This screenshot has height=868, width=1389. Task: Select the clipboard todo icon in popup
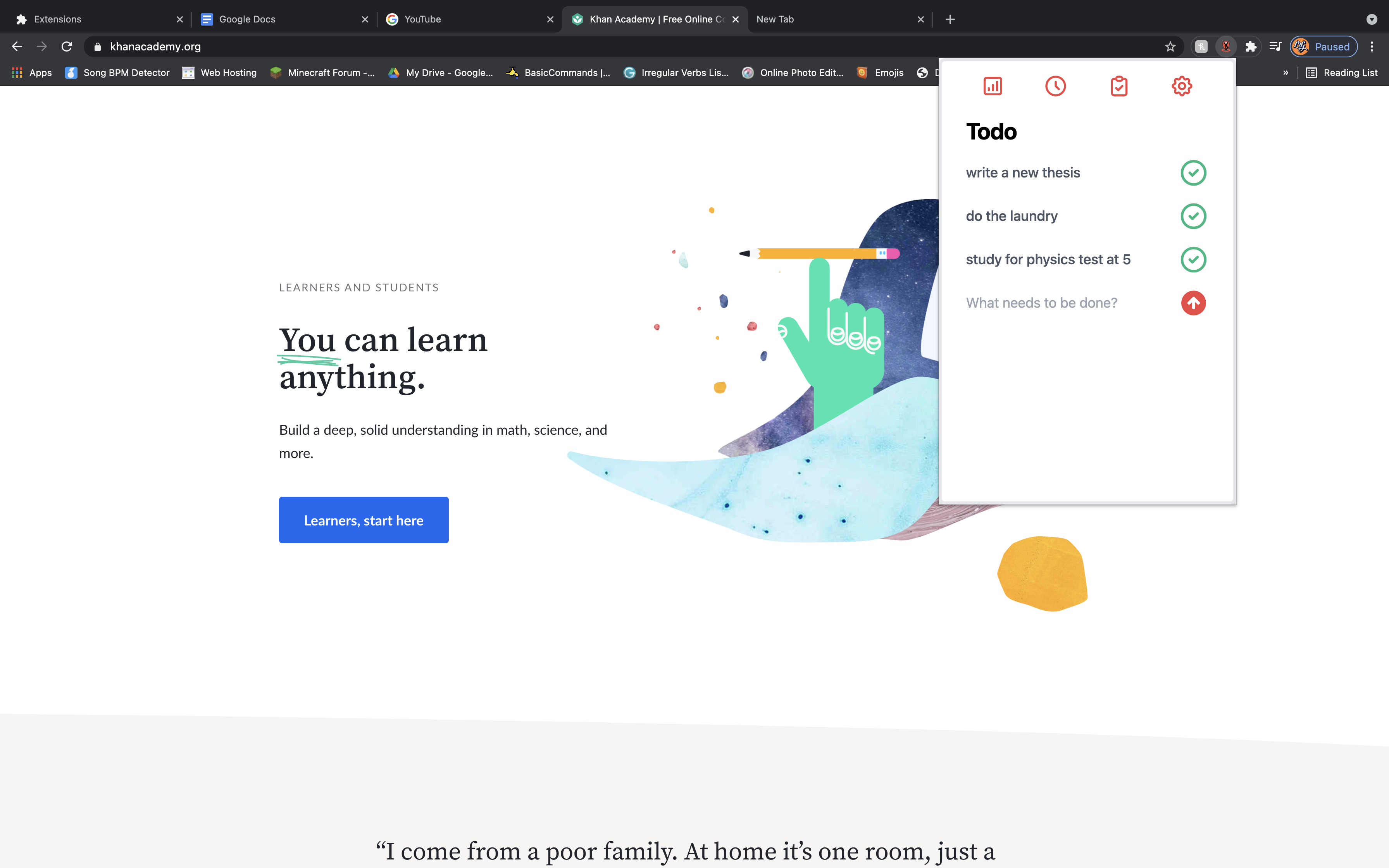point(1118,86)
